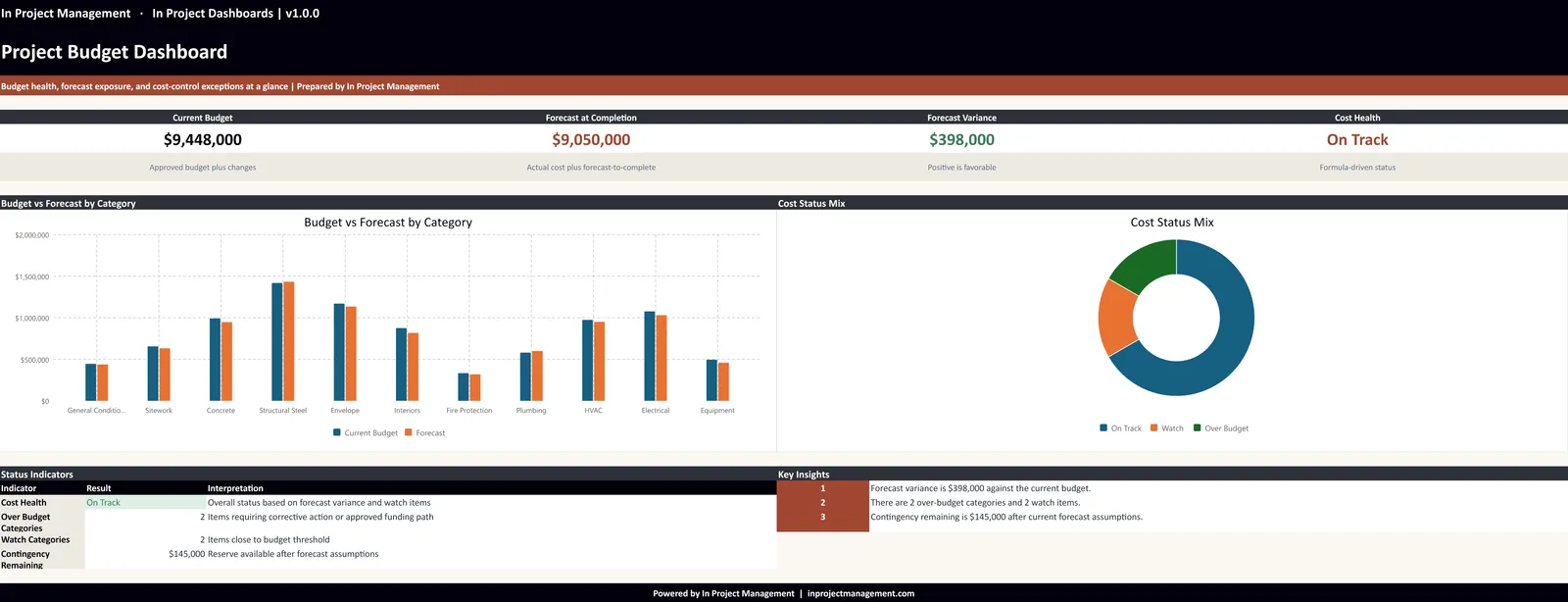The height and width of the screenshot is (602, 1568).
Task: Click the budget health subtitle banner text
Action: [220, 86]
